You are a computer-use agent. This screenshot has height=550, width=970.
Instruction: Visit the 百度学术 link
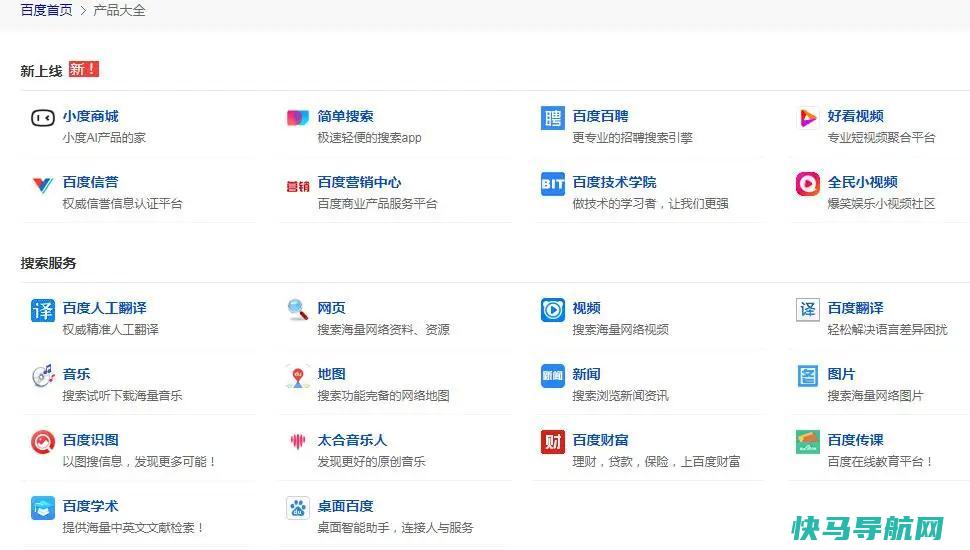coord(90,506)
